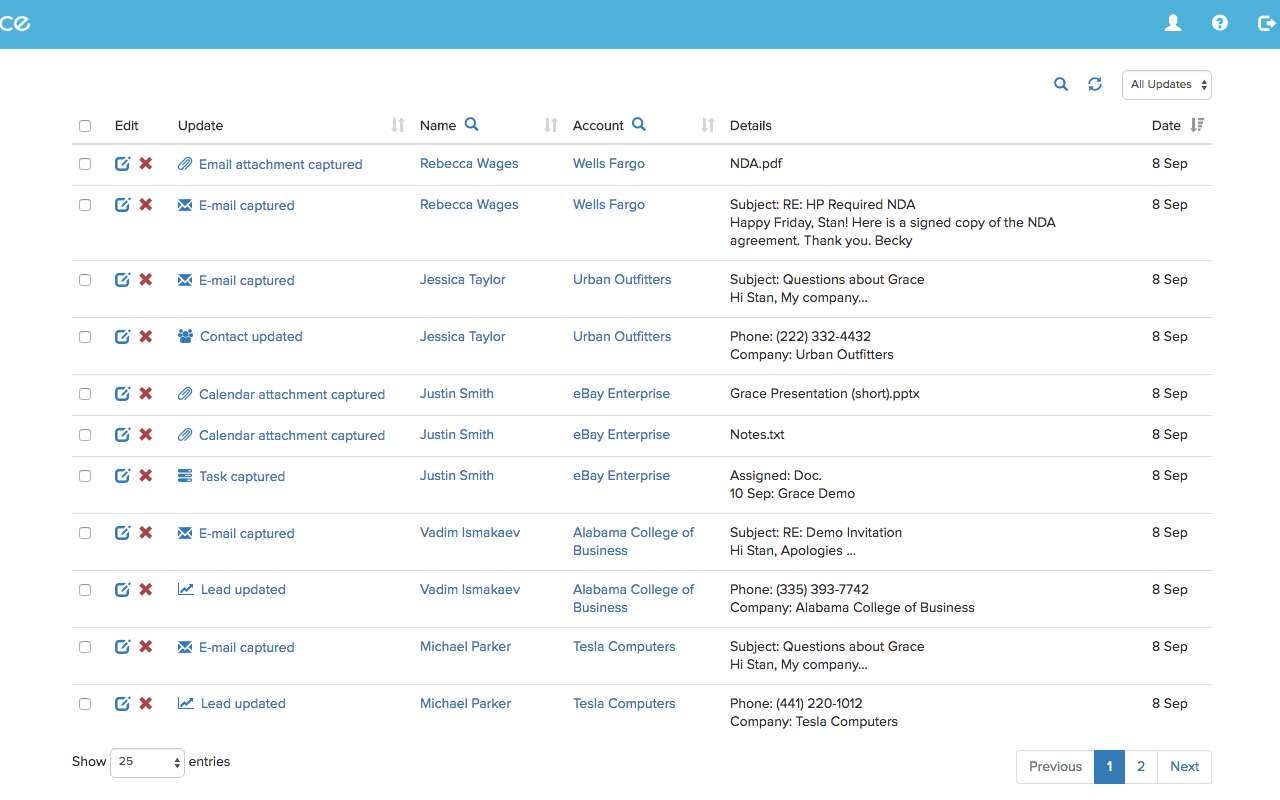Click the NDA.pdf details text
This screenshot has height=800, width=1280.
[756, 163]
